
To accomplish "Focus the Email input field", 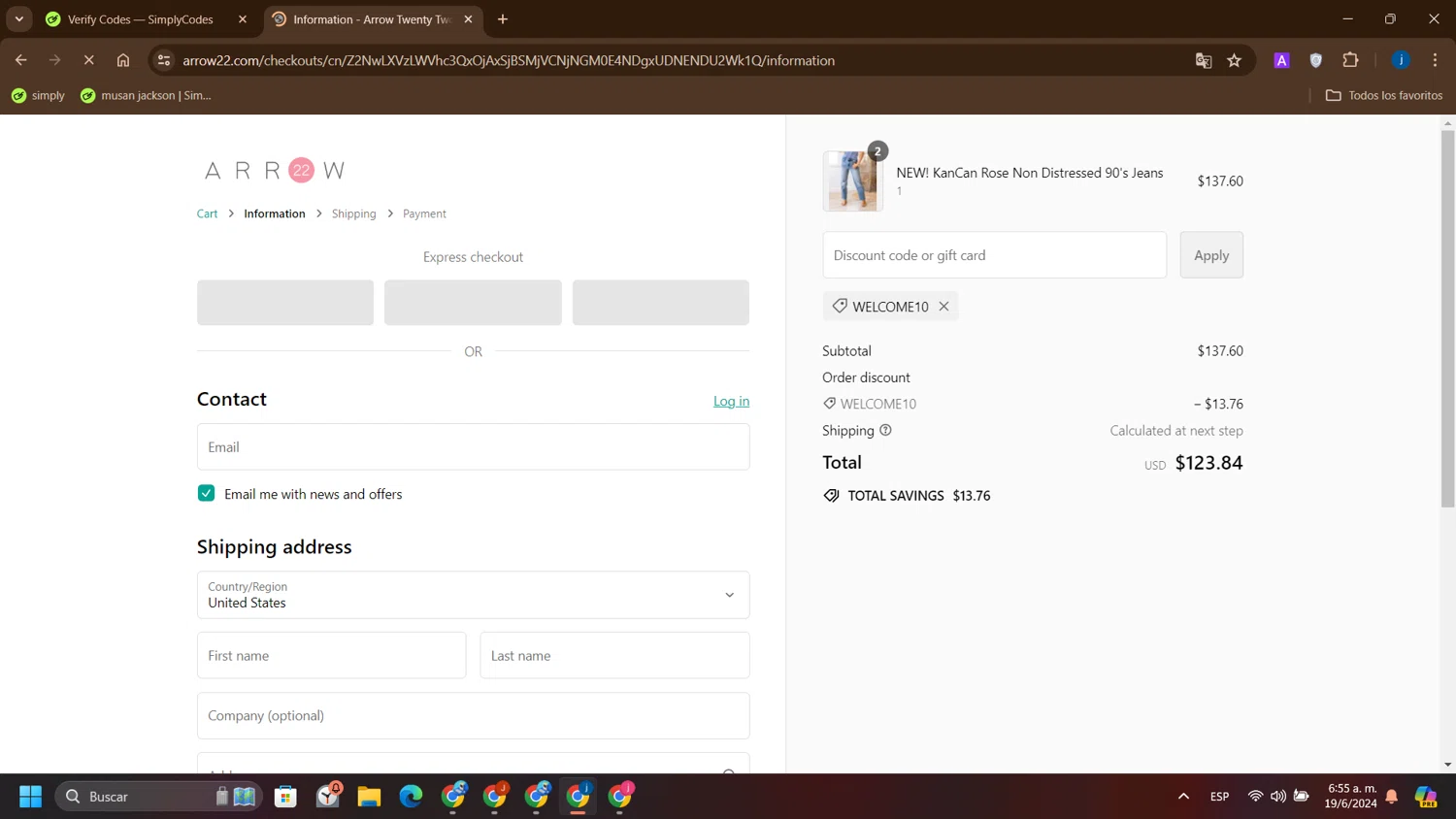I will point(473,446).
